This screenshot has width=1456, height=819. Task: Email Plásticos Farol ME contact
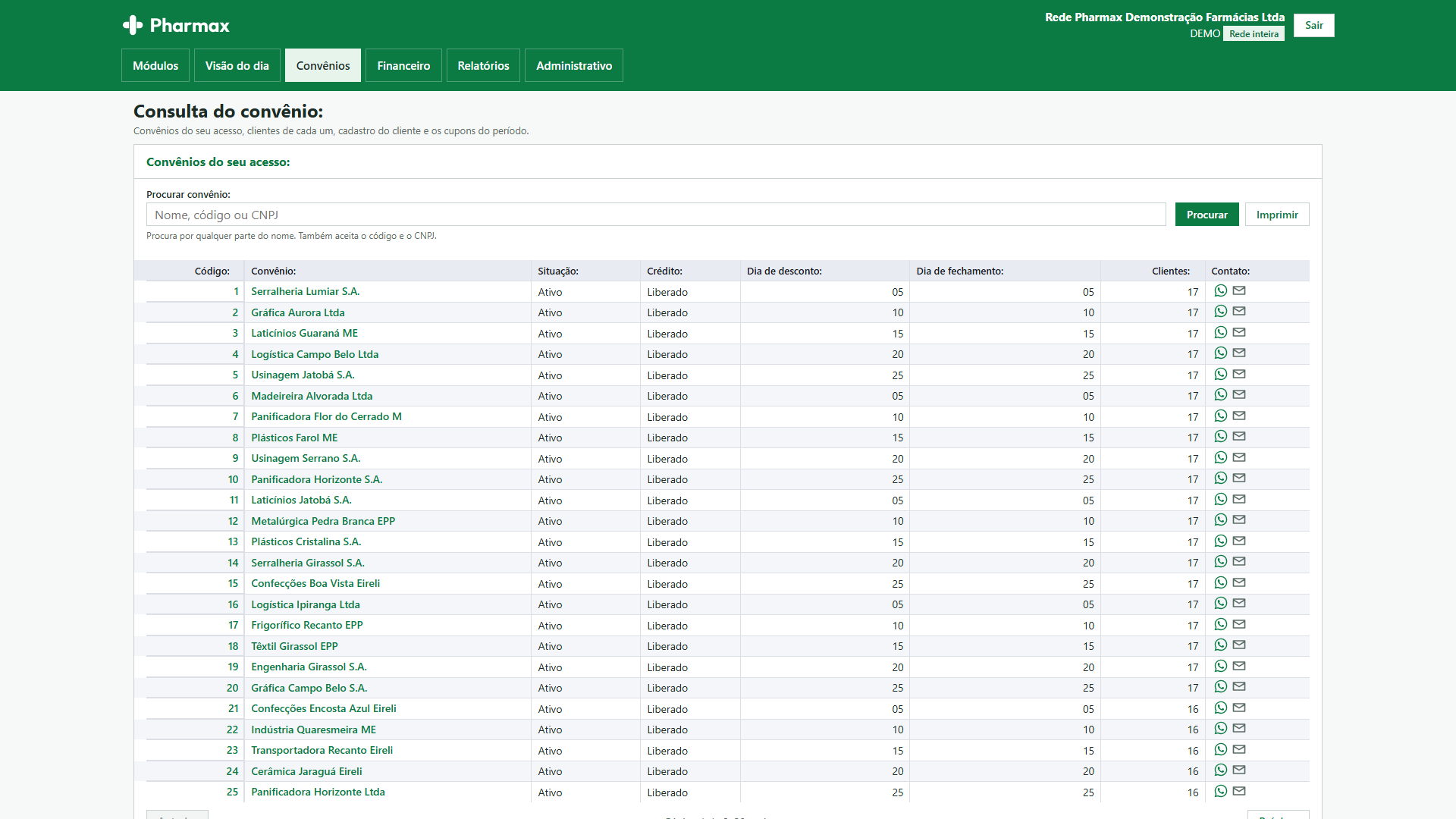pyautogui.click(x=1239, y=437)
